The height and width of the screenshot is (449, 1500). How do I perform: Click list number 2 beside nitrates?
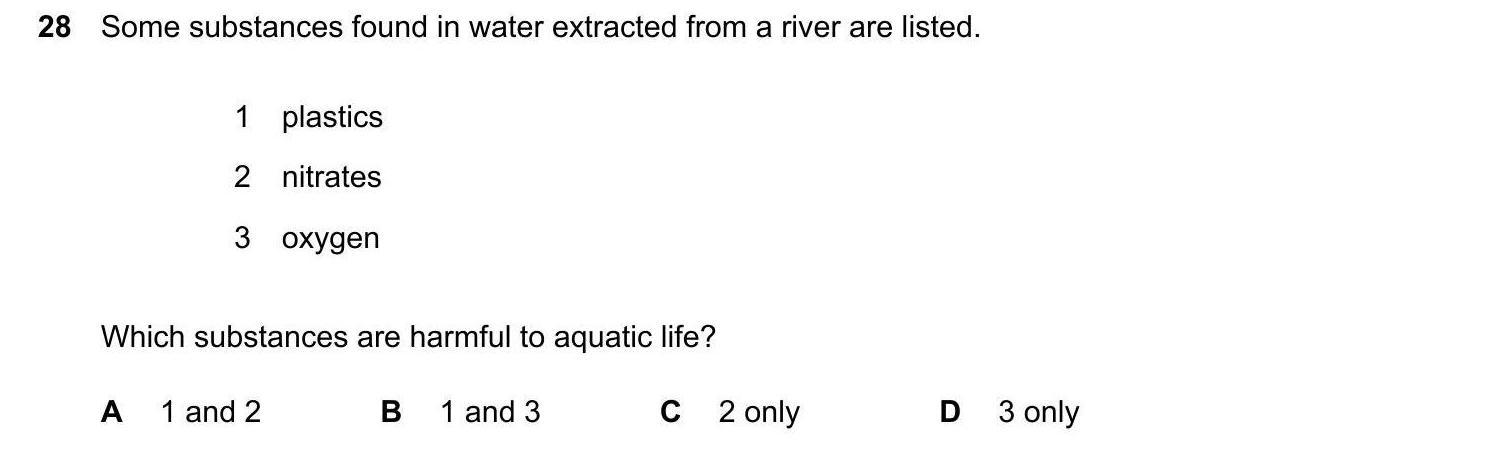[x=242, y=177]
